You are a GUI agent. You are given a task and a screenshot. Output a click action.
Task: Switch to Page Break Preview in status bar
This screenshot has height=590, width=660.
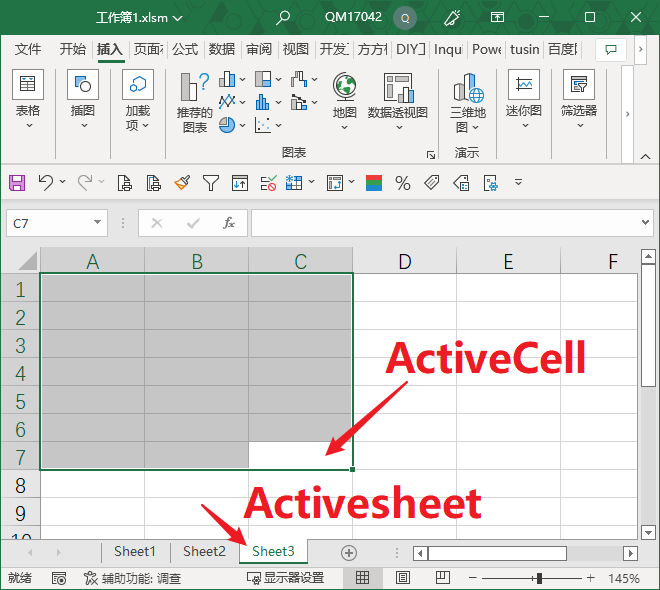pos(443,578)
